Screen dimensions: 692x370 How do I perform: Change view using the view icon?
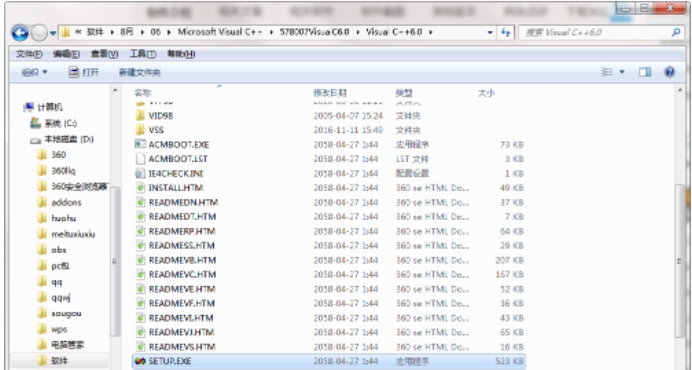coord(608,72)
